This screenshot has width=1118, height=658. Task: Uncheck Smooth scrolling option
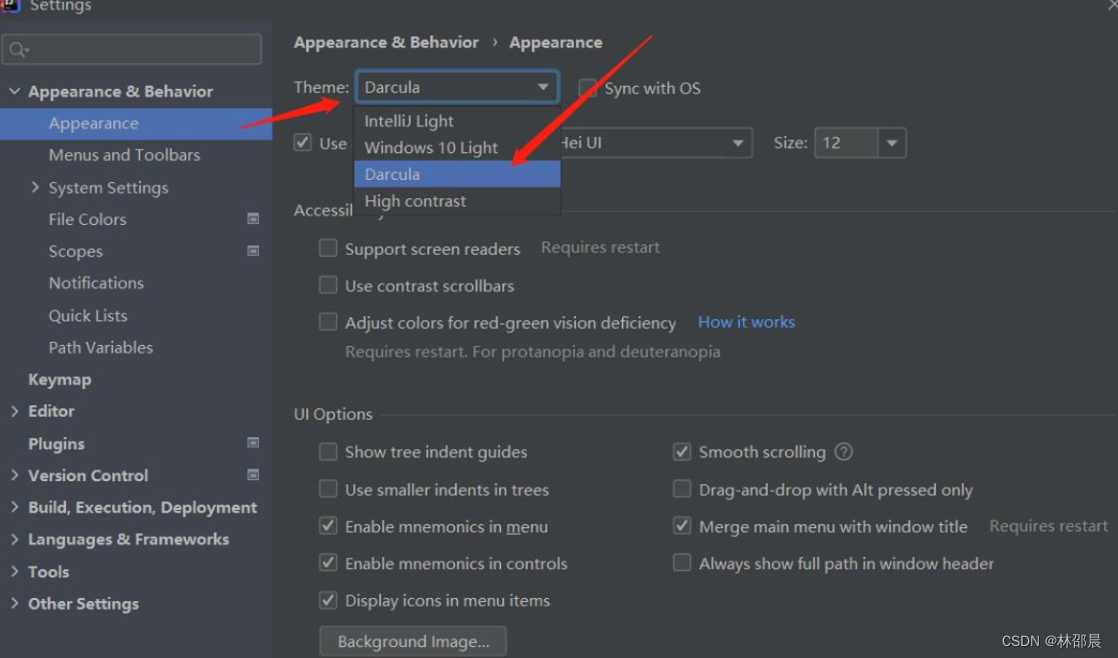682,452
